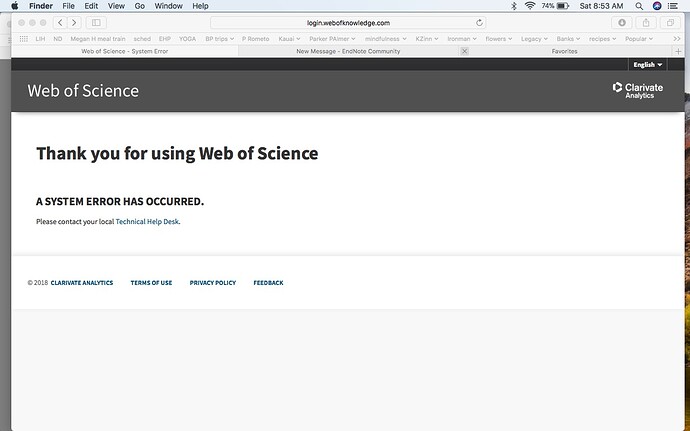The width and height of the screenshot is (690, 431).
Task: Open the EHP bookmark
Action: pos(165,39)
